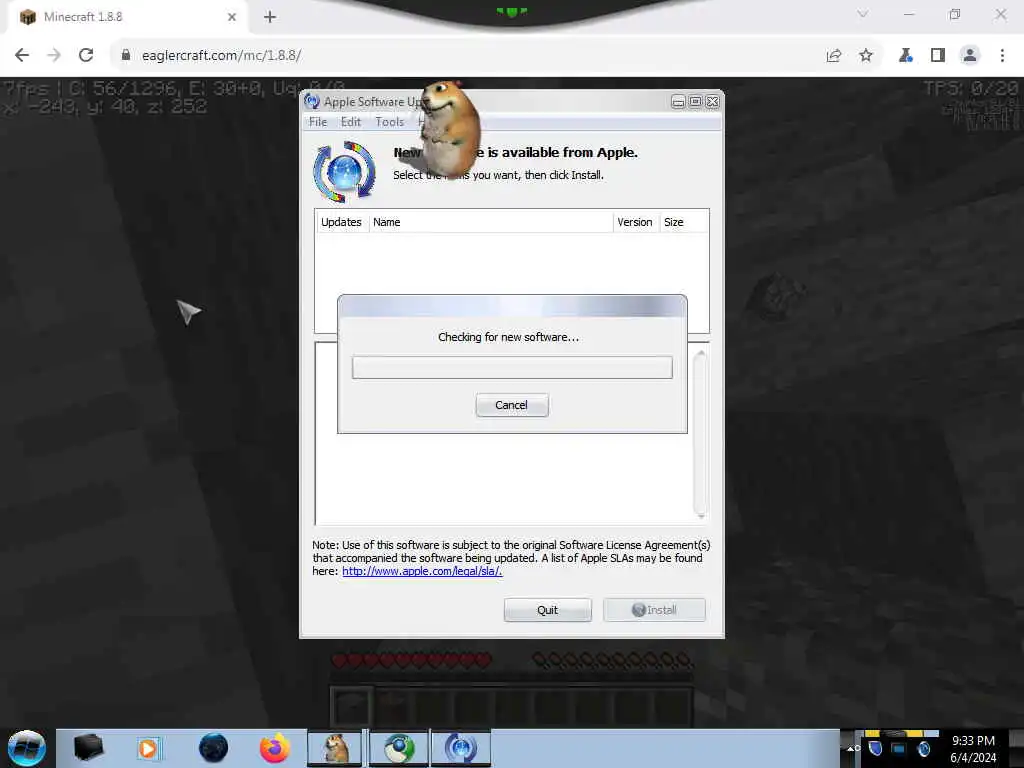The image size is (1024, 768).
Task: Click the Size column header
Action: (683, 222)
